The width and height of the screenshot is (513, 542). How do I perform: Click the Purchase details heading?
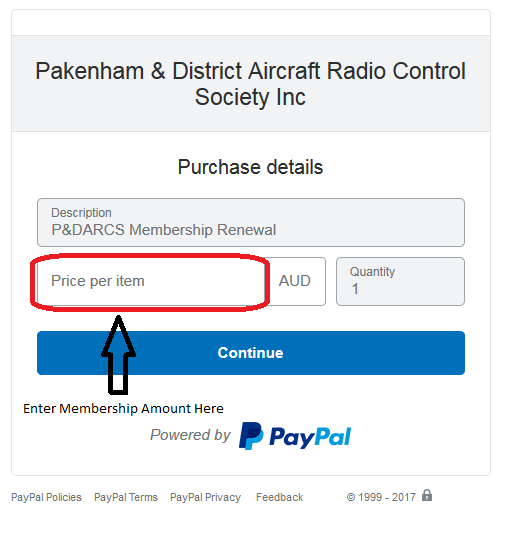coord(250,167)
